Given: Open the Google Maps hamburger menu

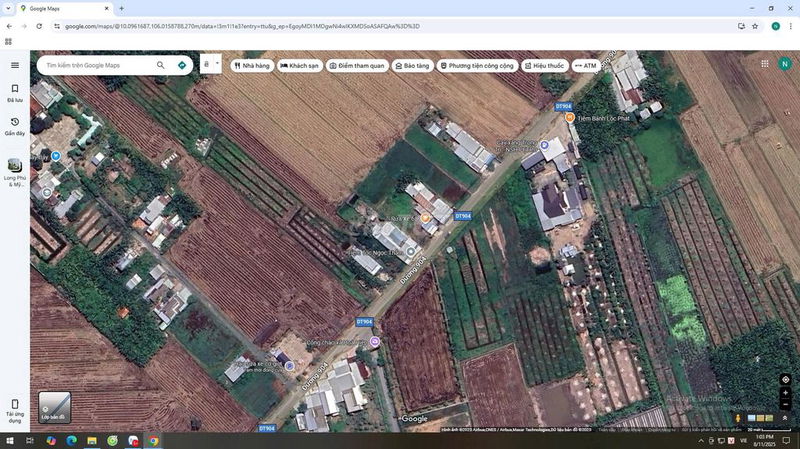Looking at the screenshot, I should point(15,65).
